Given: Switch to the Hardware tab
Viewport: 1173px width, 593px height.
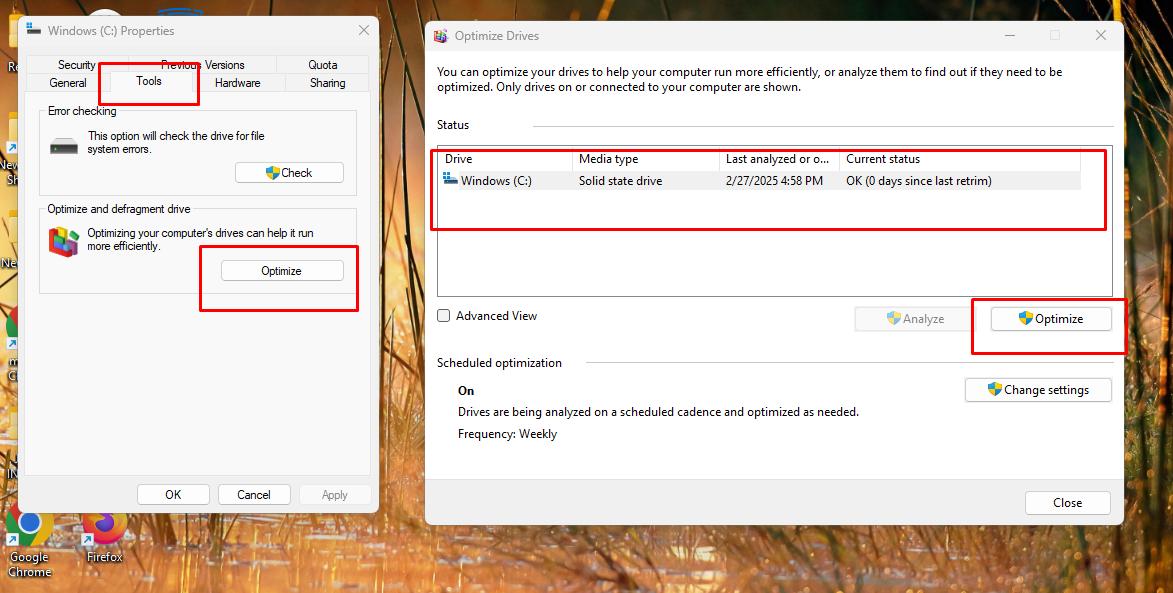Looking at the screenshot, I should click(x=237, y=83).
